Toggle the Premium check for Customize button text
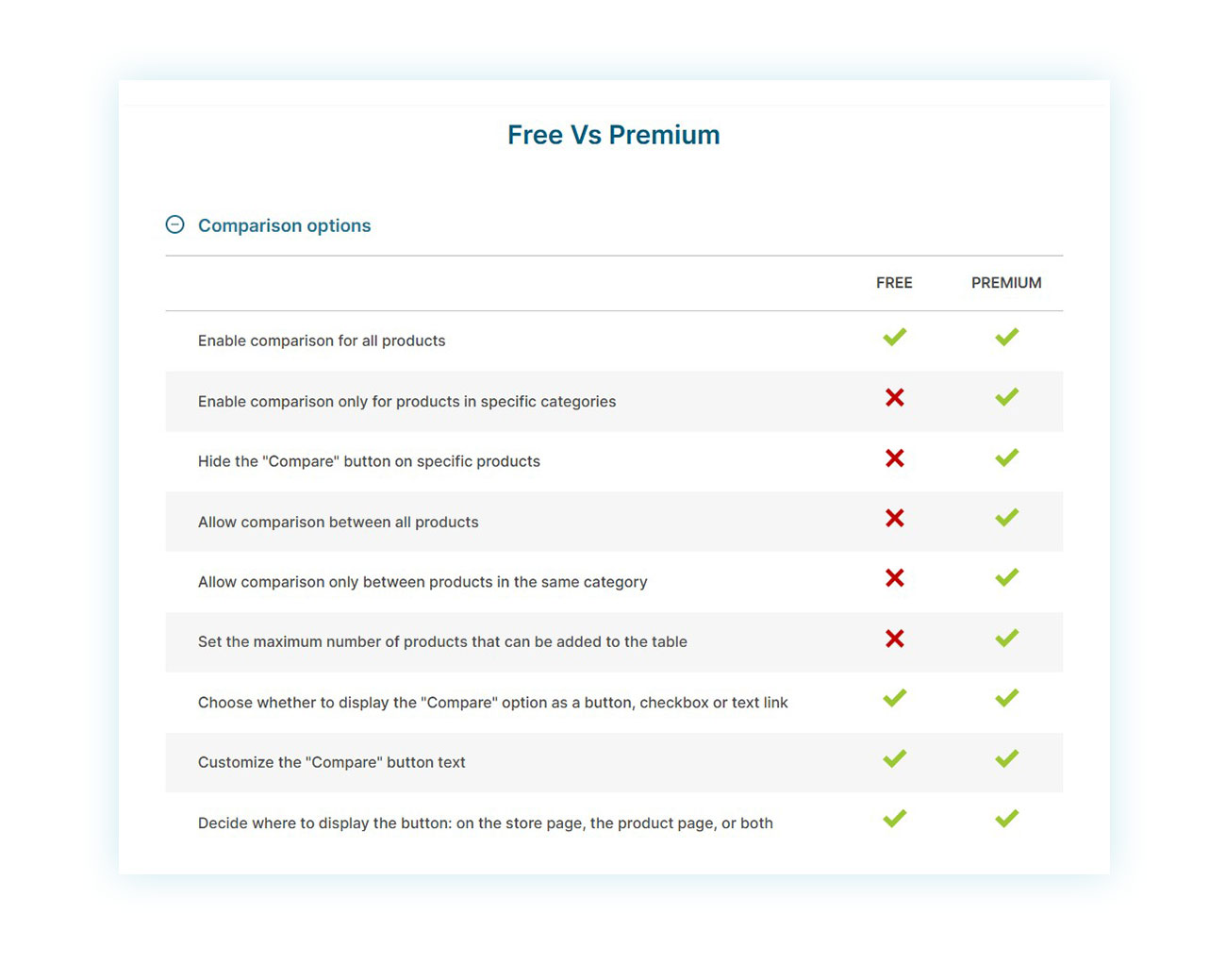Image resolution: width=1226 pixels, height=980 pixels. click(x=1005, y=758)
